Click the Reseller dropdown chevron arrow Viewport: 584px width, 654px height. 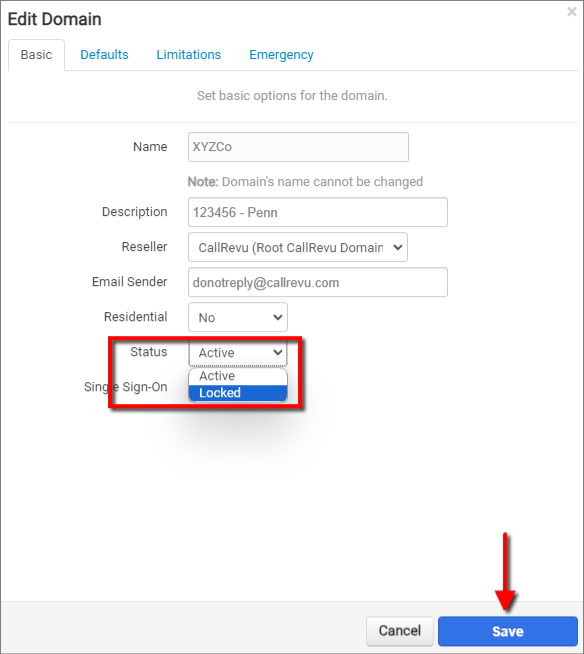pyautogui.click(x=398, y=247)
